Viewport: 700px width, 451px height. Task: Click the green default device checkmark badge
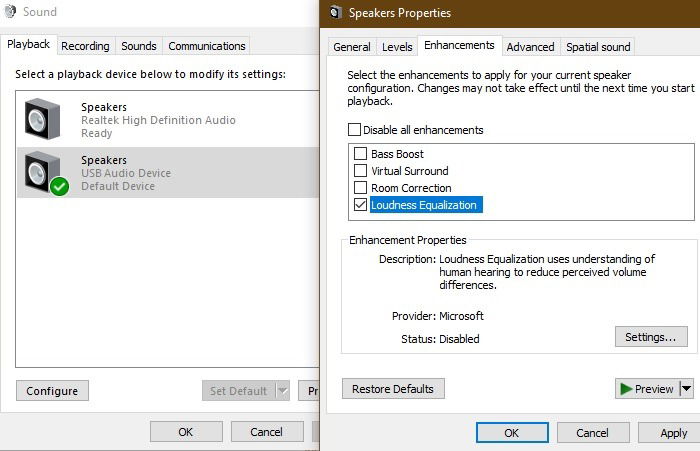coord(59,186)
